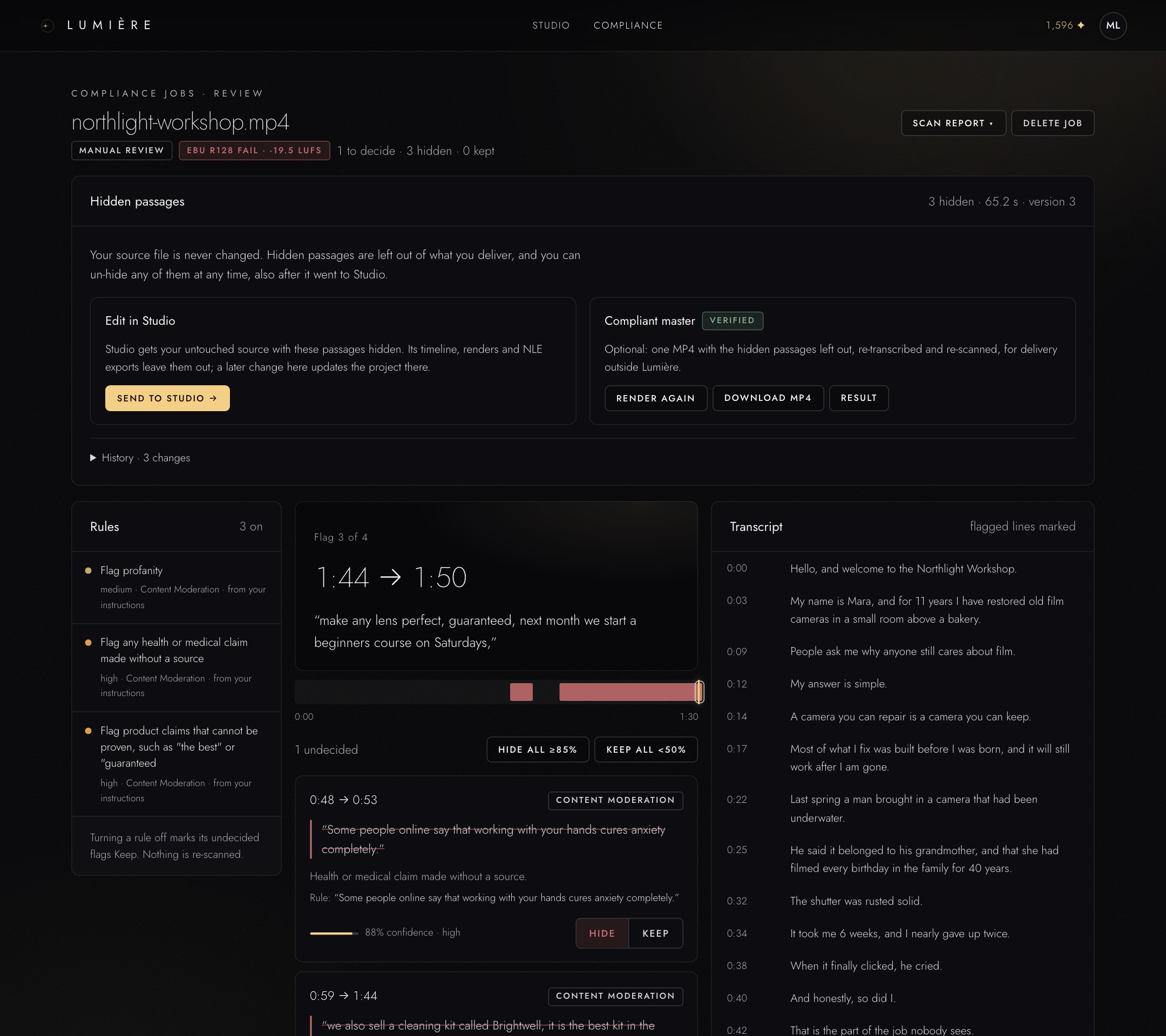The height and width of the screenshot is (1036, 1166).
Task: Click the 88% confidence bar
Action: coord(334,933)
